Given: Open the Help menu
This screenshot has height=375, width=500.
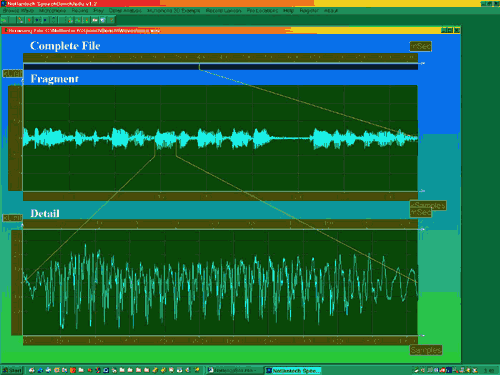Looking at the screenshot, I should [x=289, y=11].
